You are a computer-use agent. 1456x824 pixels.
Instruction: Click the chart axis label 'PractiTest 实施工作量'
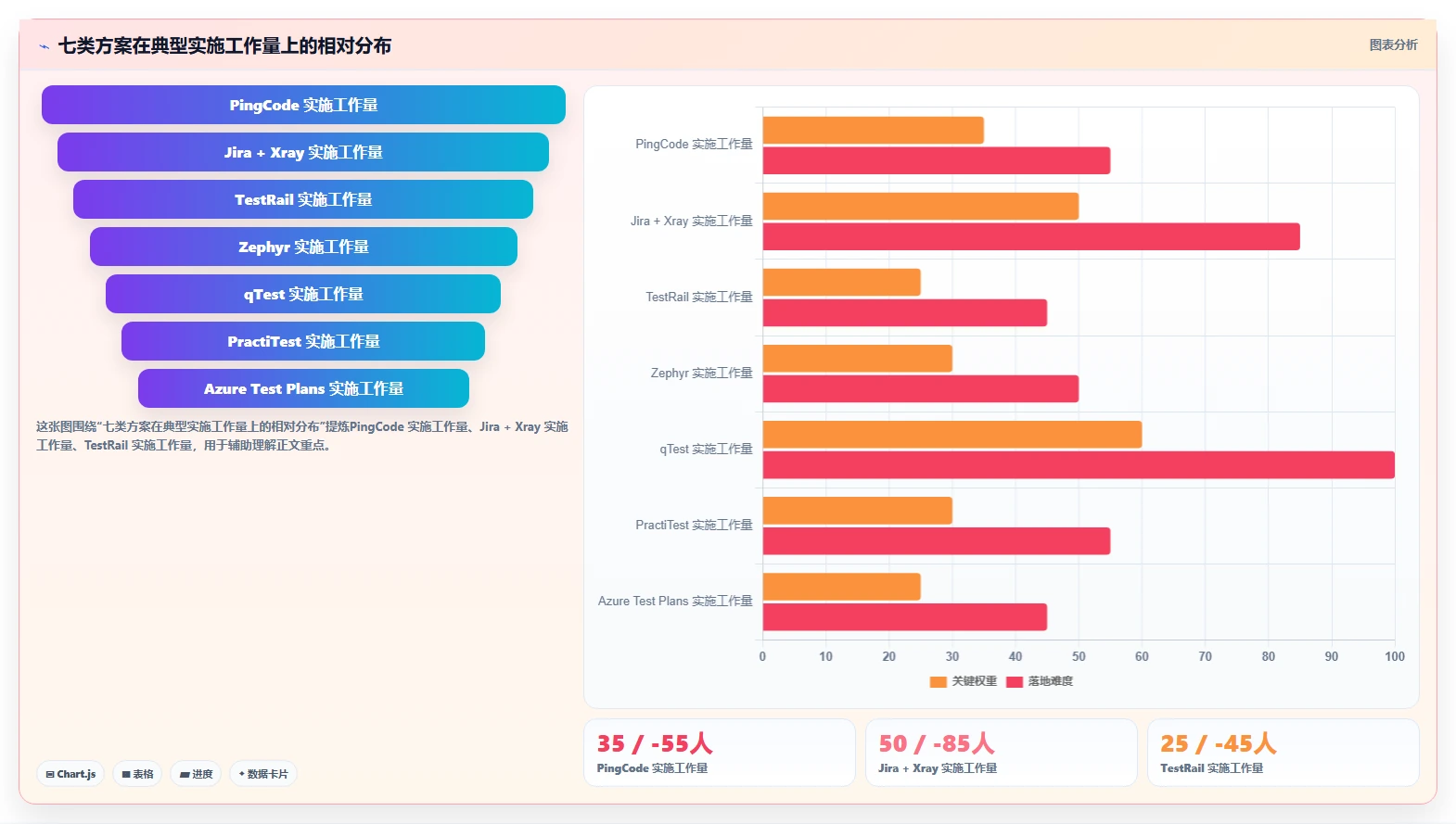[x=695, y=525]
